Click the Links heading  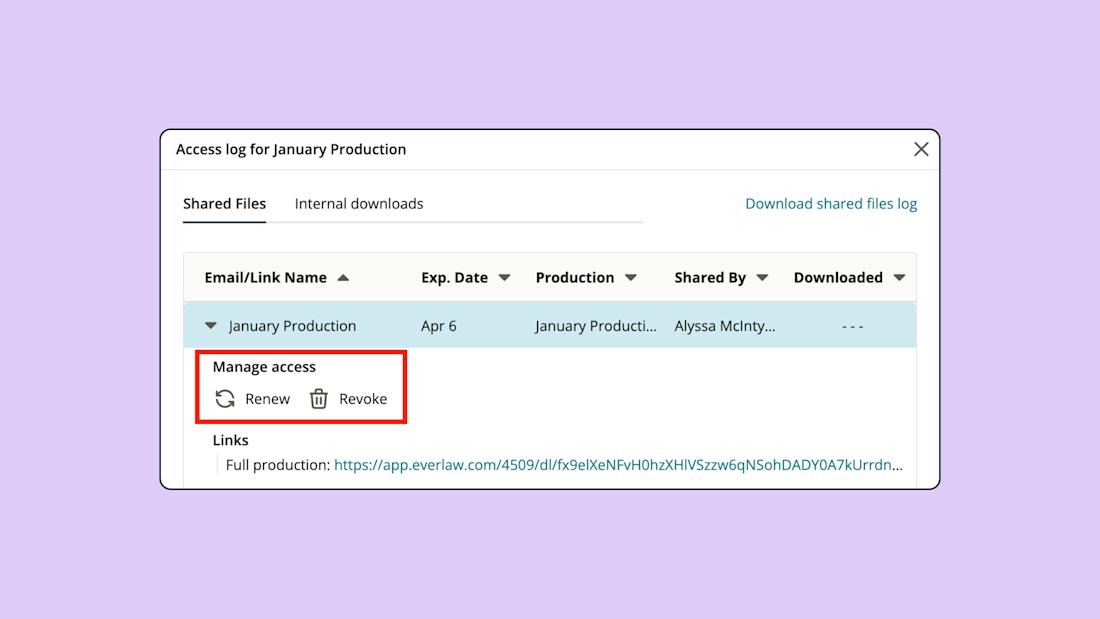pos(230,440)
